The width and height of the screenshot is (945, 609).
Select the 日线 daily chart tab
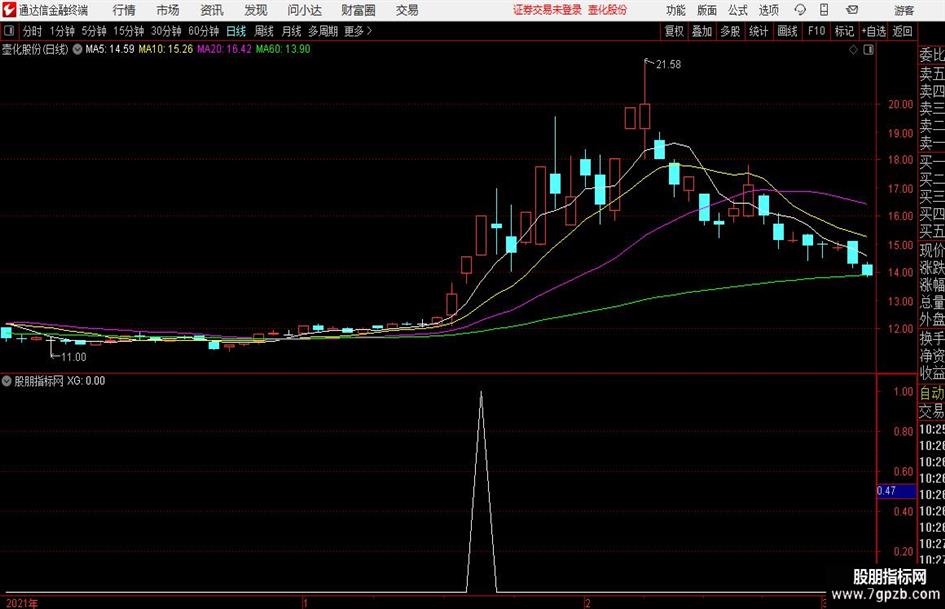pyautogui.click(x=236, y=31)
